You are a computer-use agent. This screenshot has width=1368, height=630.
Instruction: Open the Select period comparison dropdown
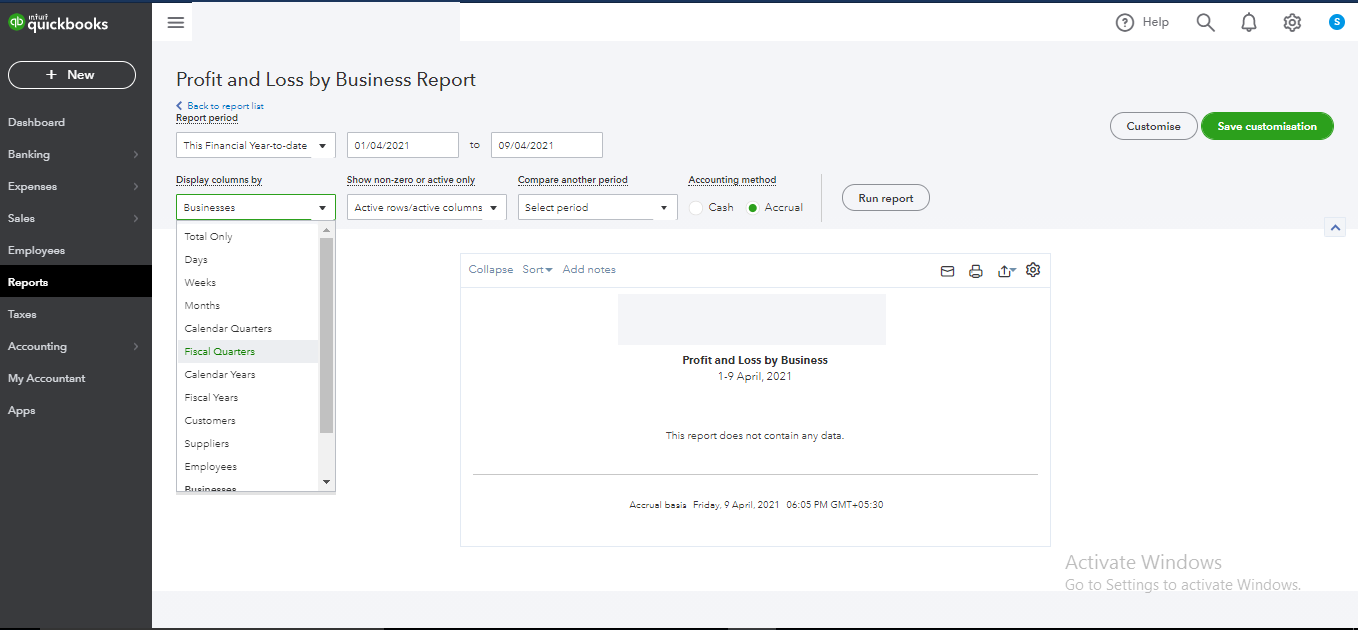[x=597, y=207]
